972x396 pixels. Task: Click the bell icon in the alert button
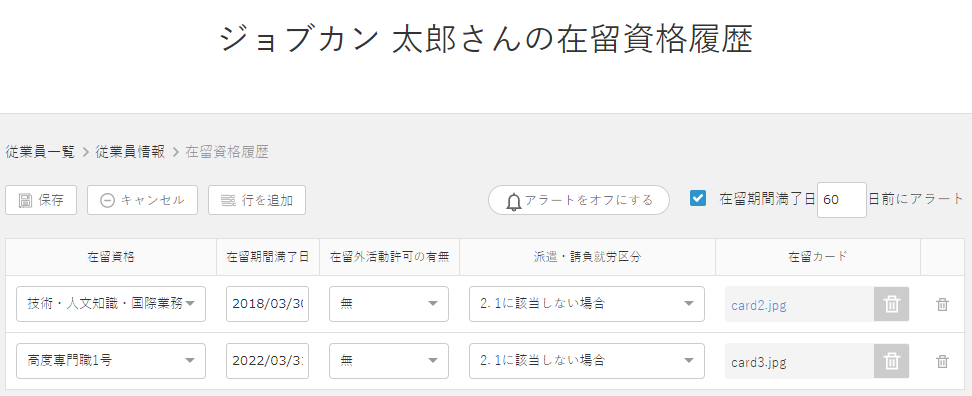pos(514,201)
